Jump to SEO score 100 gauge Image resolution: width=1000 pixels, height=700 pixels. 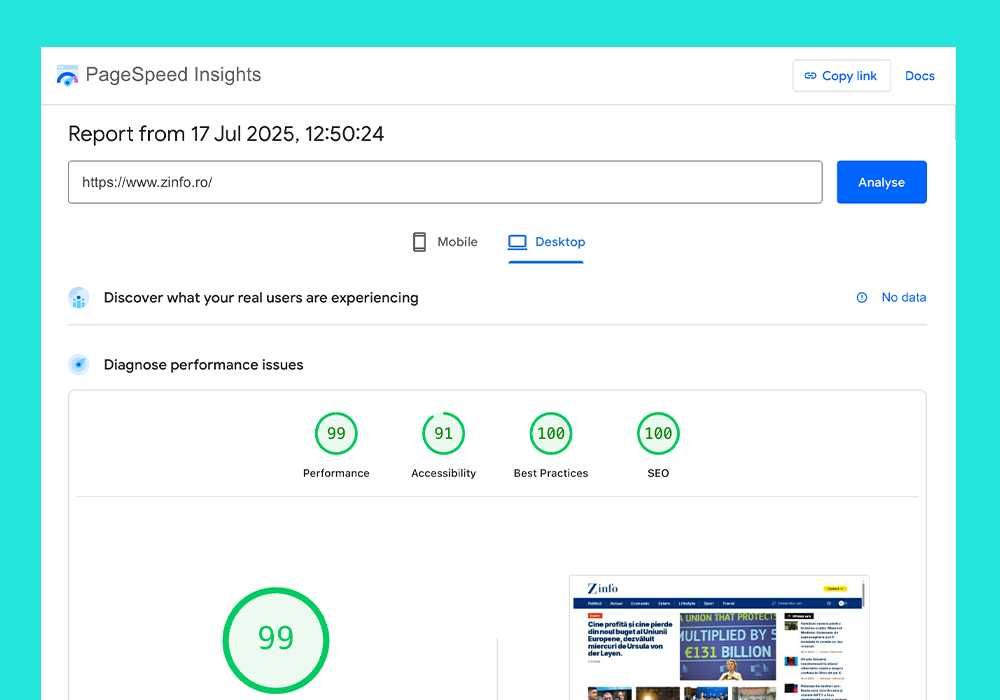(x=658, y=434)
